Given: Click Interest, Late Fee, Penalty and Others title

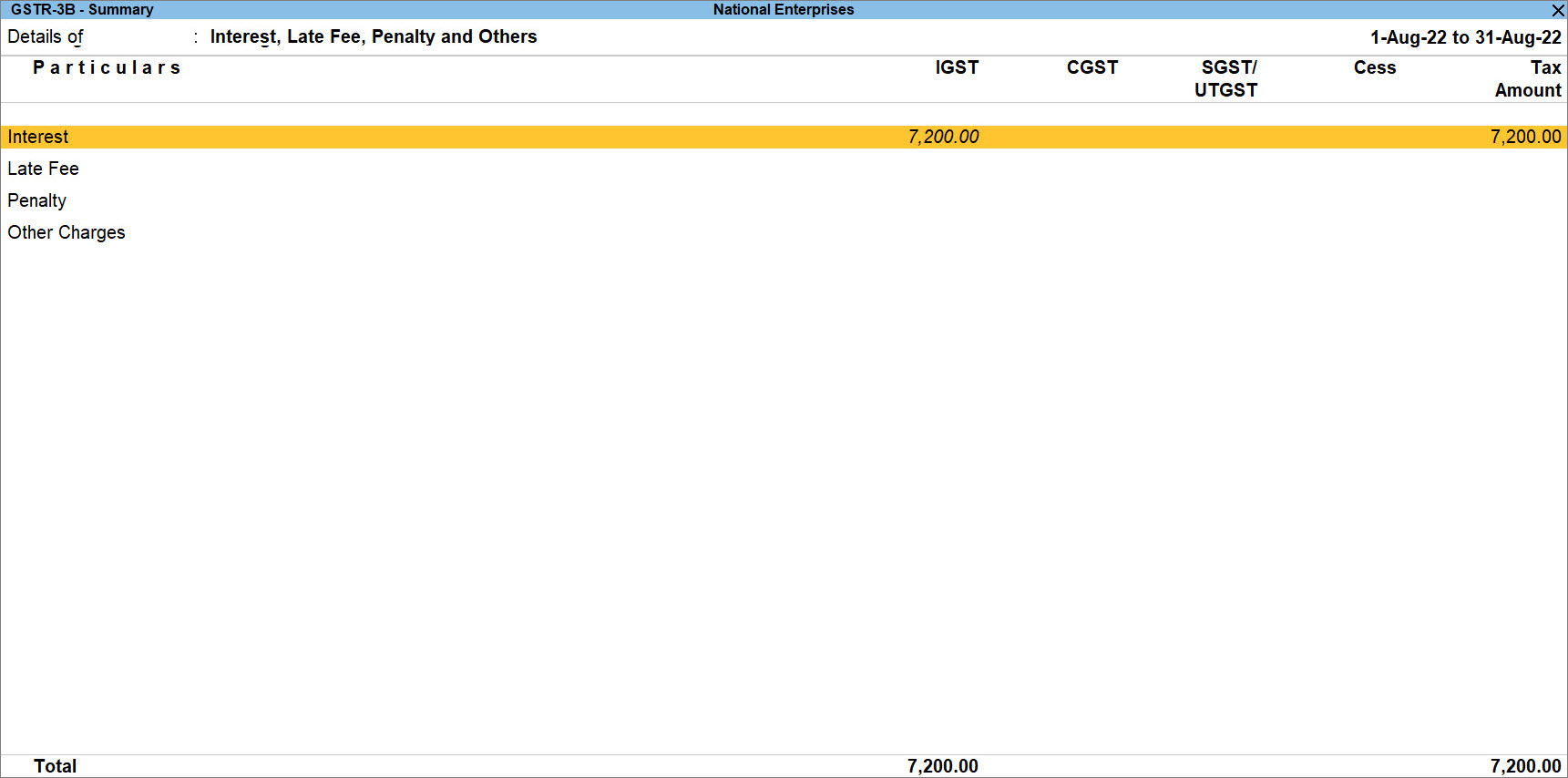Looking at the screenshot, I should (x=374, y=36).
